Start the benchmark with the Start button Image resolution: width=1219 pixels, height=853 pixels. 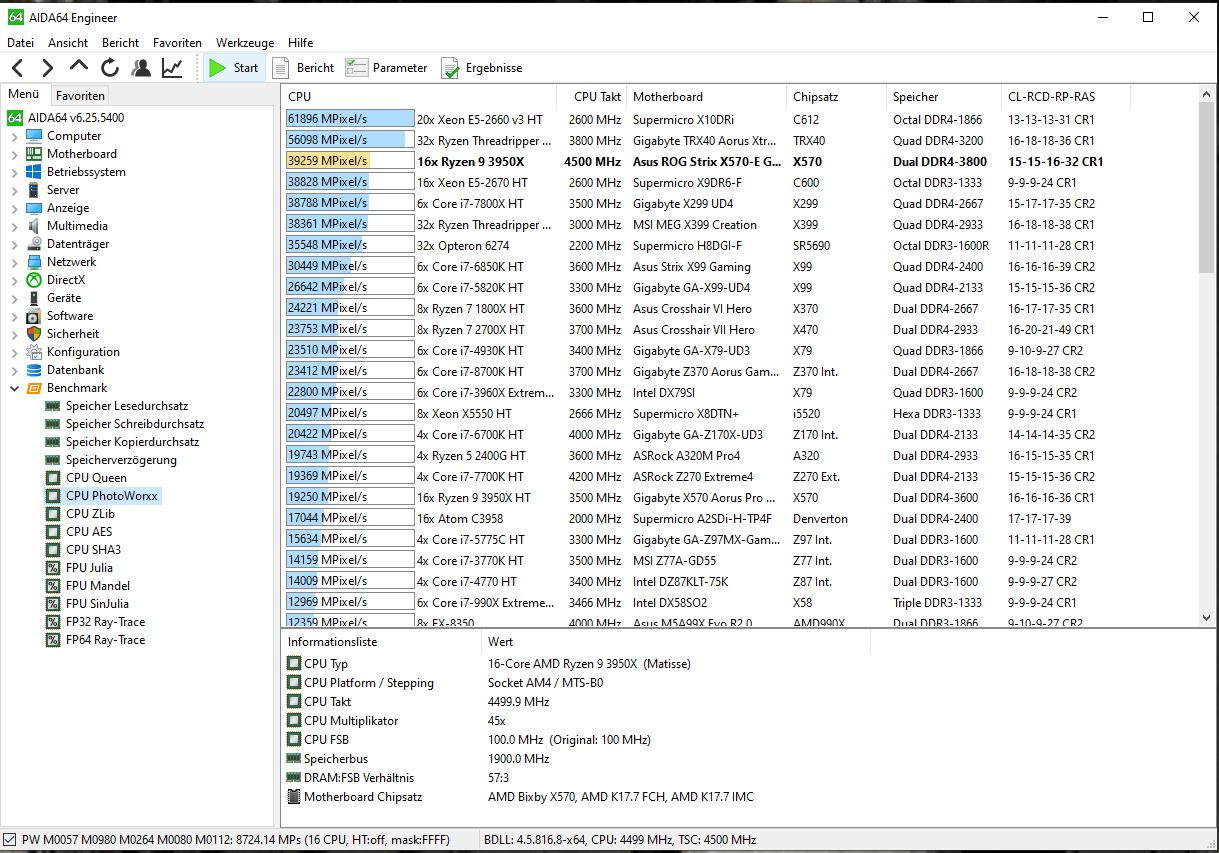click(x=234, y=68)
